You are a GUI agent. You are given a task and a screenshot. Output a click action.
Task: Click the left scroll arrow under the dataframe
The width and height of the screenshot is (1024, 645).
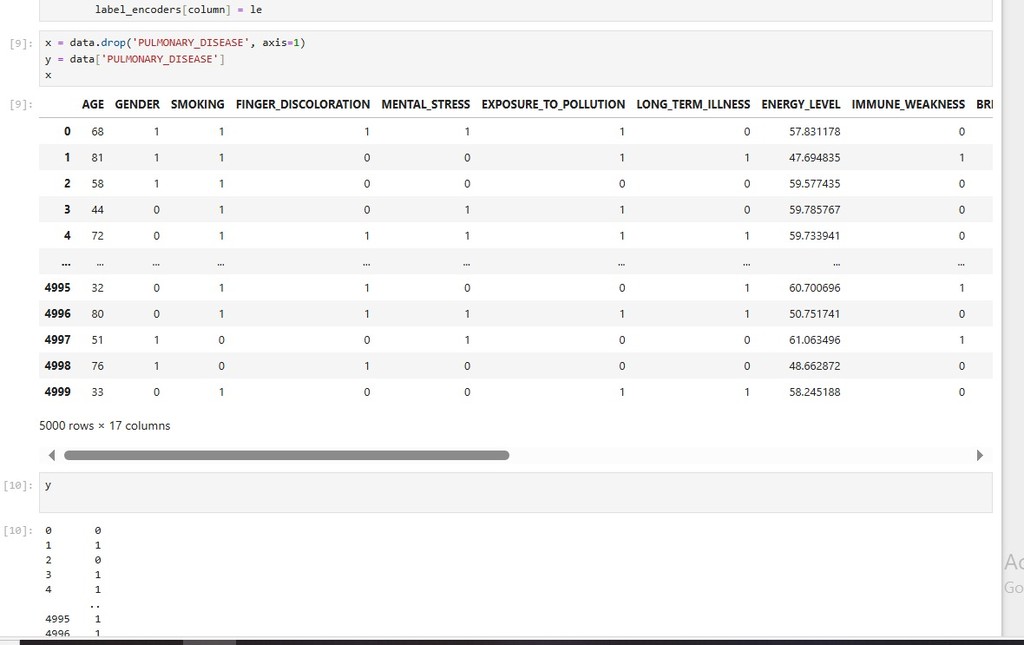50,455
